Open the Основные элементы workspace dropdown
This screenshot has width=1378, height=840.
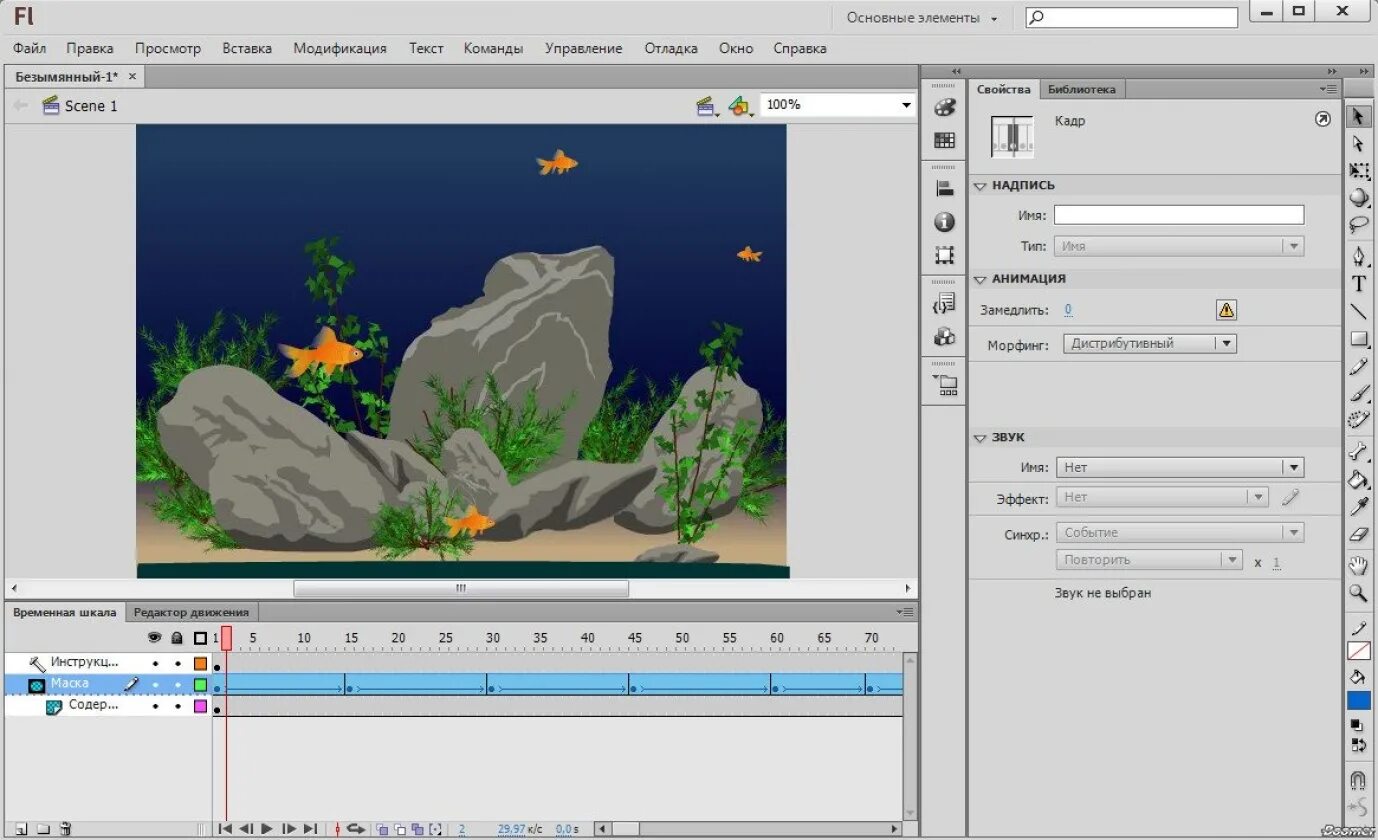click(x=921, y=18)
